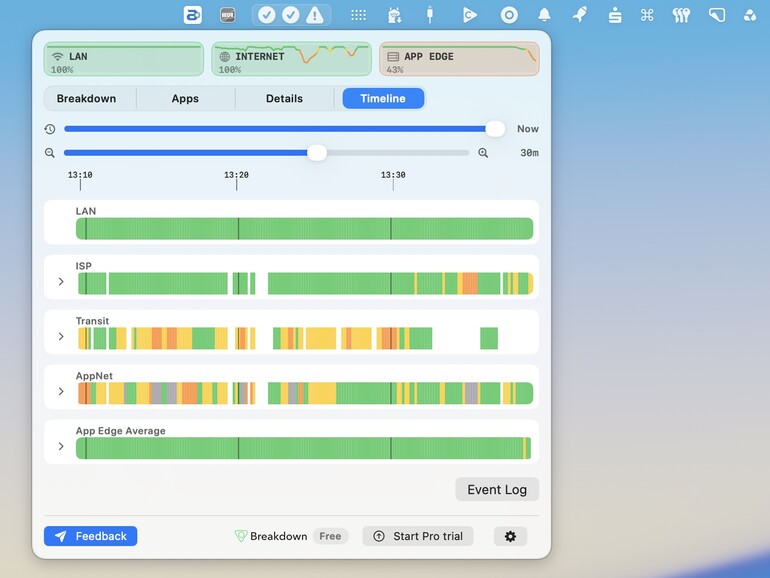The height and width of the screenshot is (578, 770).
Task: Open the notification bell in menu bar
Action: tap(544, 15)
